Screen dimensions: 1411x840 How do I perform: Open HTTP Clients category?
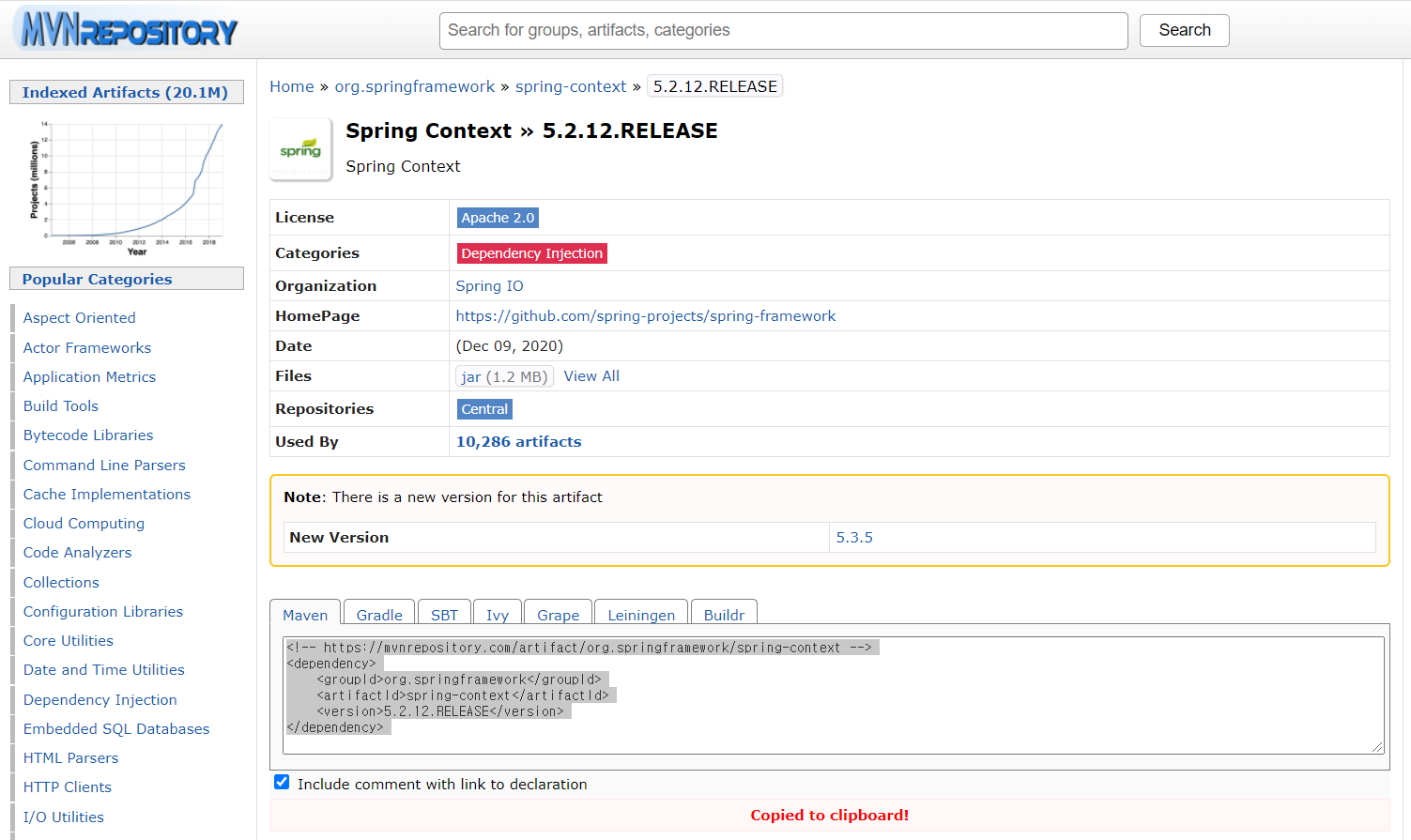[68, 787]
